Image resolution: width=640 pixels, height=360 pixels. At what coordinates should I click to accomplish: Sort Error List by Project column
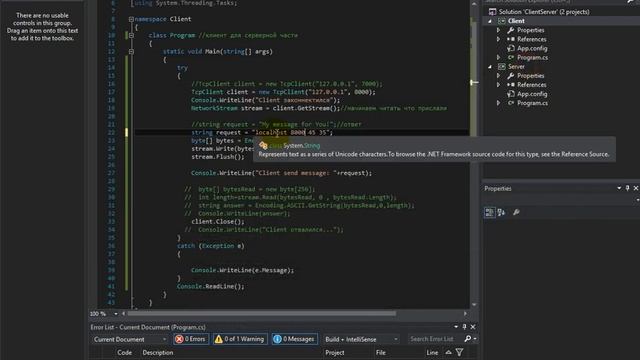pyautogui.click(x=335, y=353)
